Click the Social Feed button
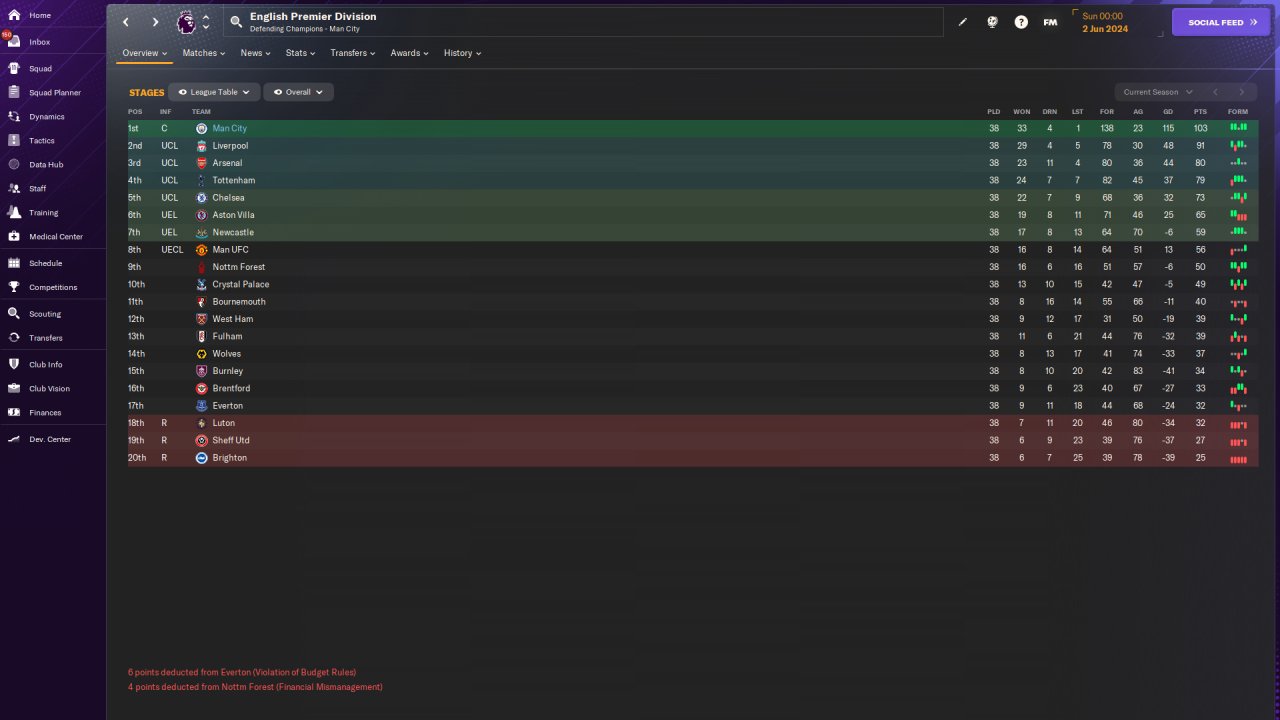The width and height of the screenshot is (1280, 720). 1221,22
